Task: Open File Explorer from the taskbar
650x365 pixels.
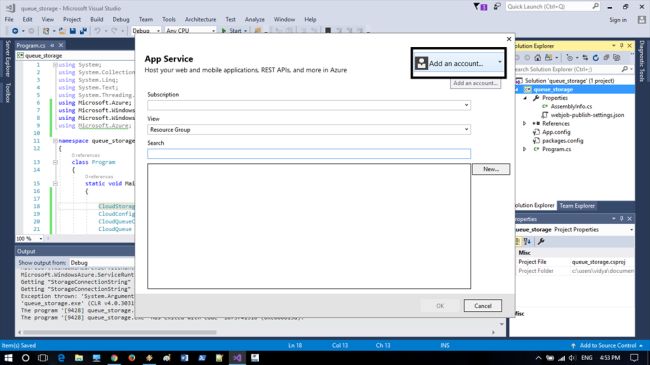Action: (79, 358)
